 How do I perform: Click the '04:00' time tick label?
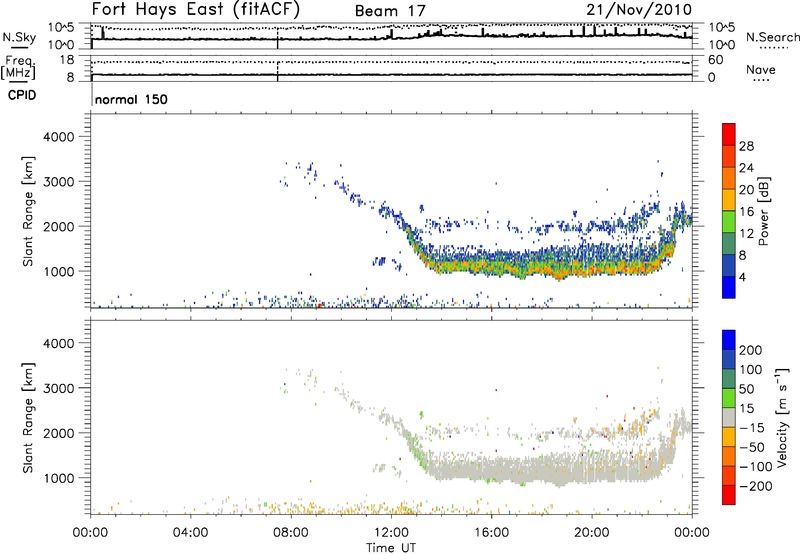[x=190, y=533]
